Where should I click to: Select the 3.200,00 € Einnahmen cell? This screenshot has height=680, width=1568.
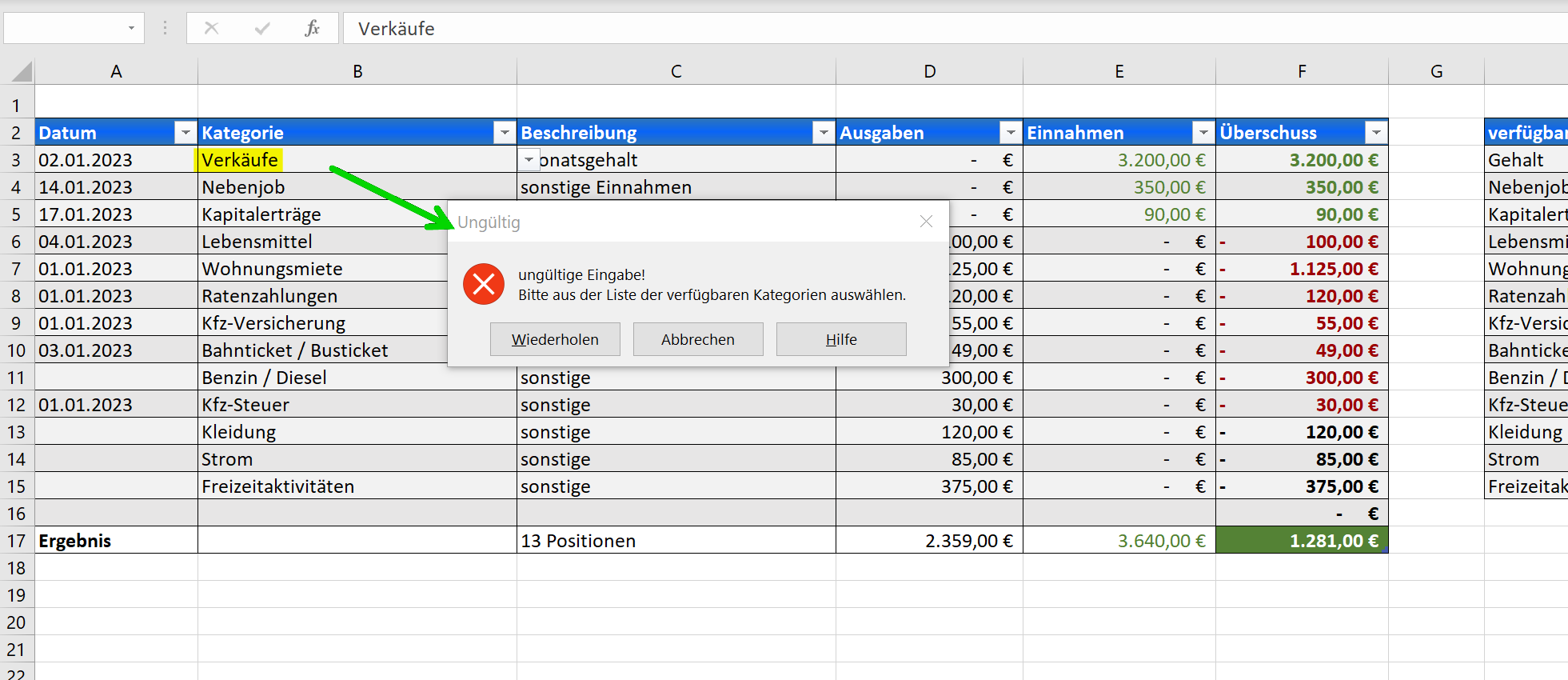[1119, 160]
